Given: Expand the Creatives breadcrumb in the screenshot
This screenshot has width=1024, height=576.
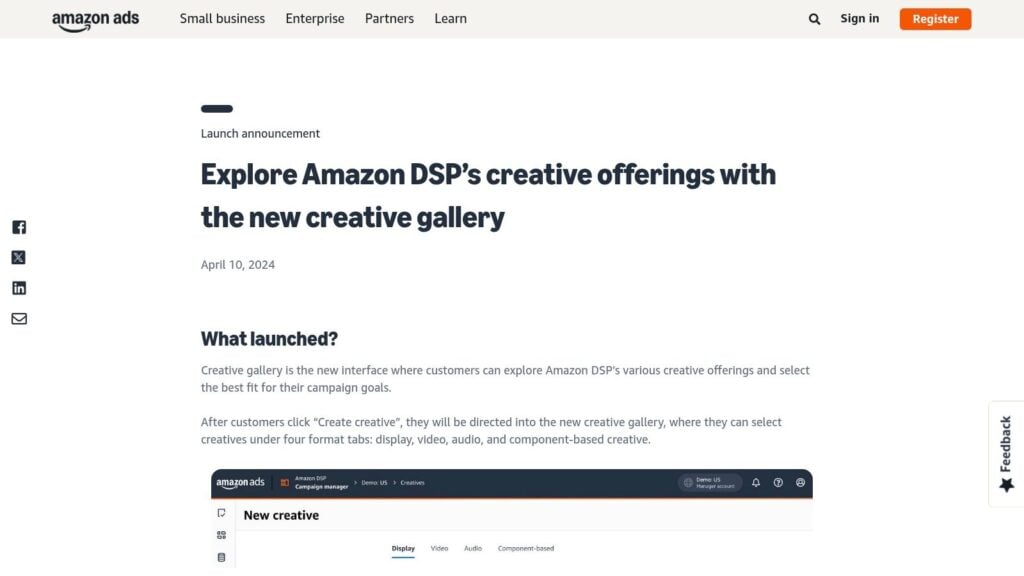Looking at the screenshot, I should tap(414, 482).
